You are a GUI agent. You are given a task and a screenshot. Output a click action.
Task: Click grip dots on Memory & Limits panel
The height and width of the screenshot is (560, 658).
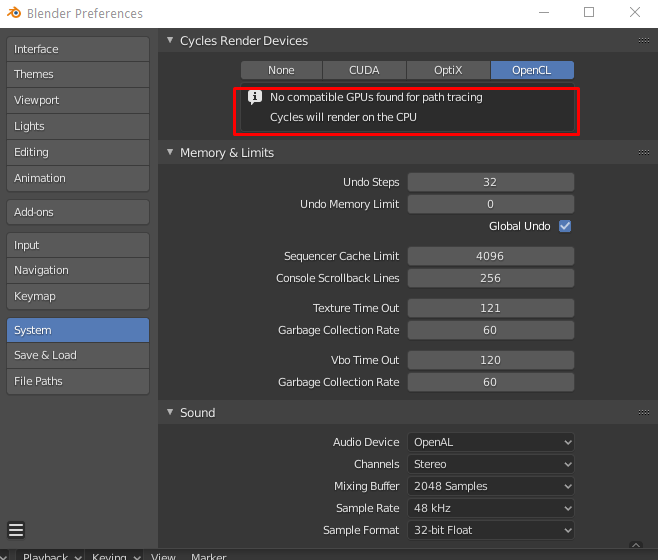(644, 152)
